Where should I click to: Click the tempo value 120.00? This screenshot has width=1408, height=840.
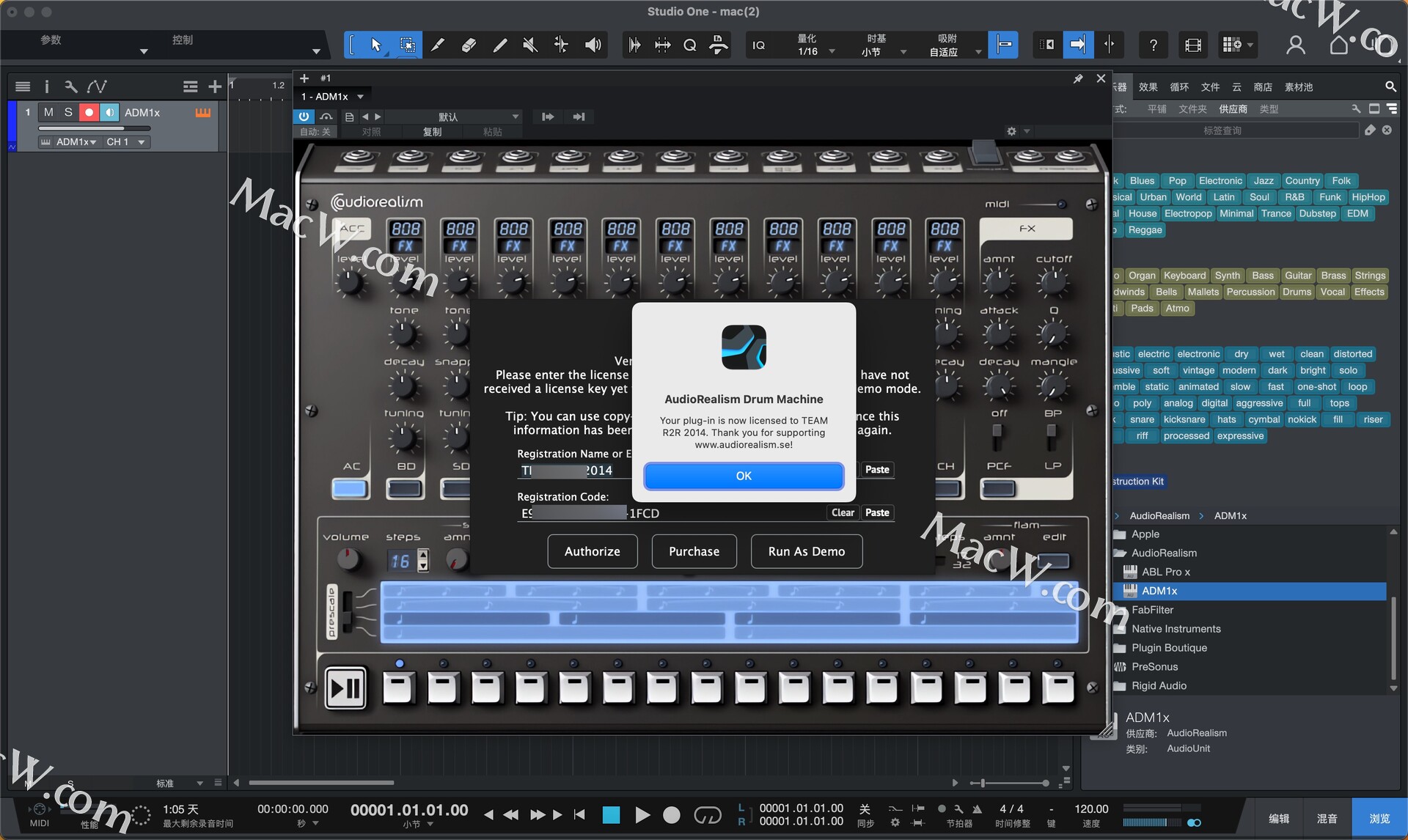tap(1091, 808)
